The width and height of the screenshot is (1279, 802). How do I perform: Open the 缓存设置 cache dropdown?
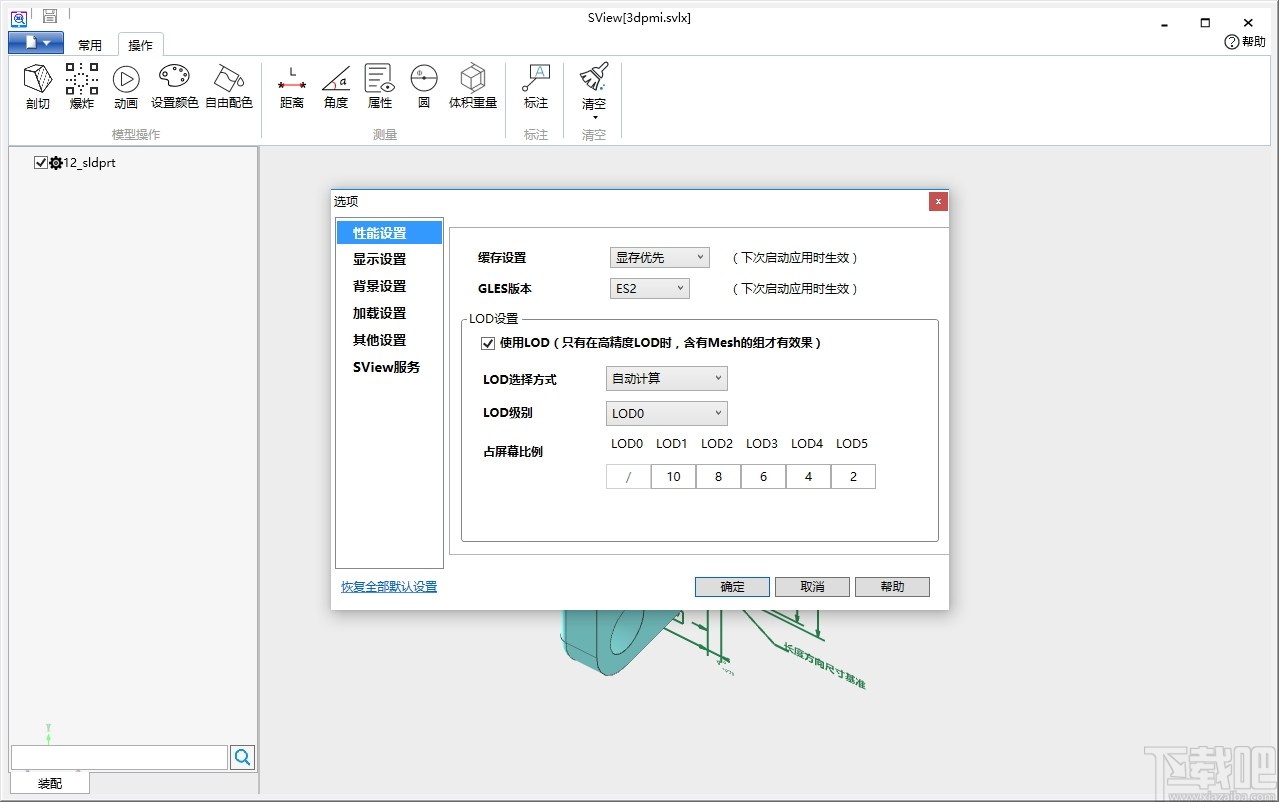pyautogui.click(x=657, y=257)
